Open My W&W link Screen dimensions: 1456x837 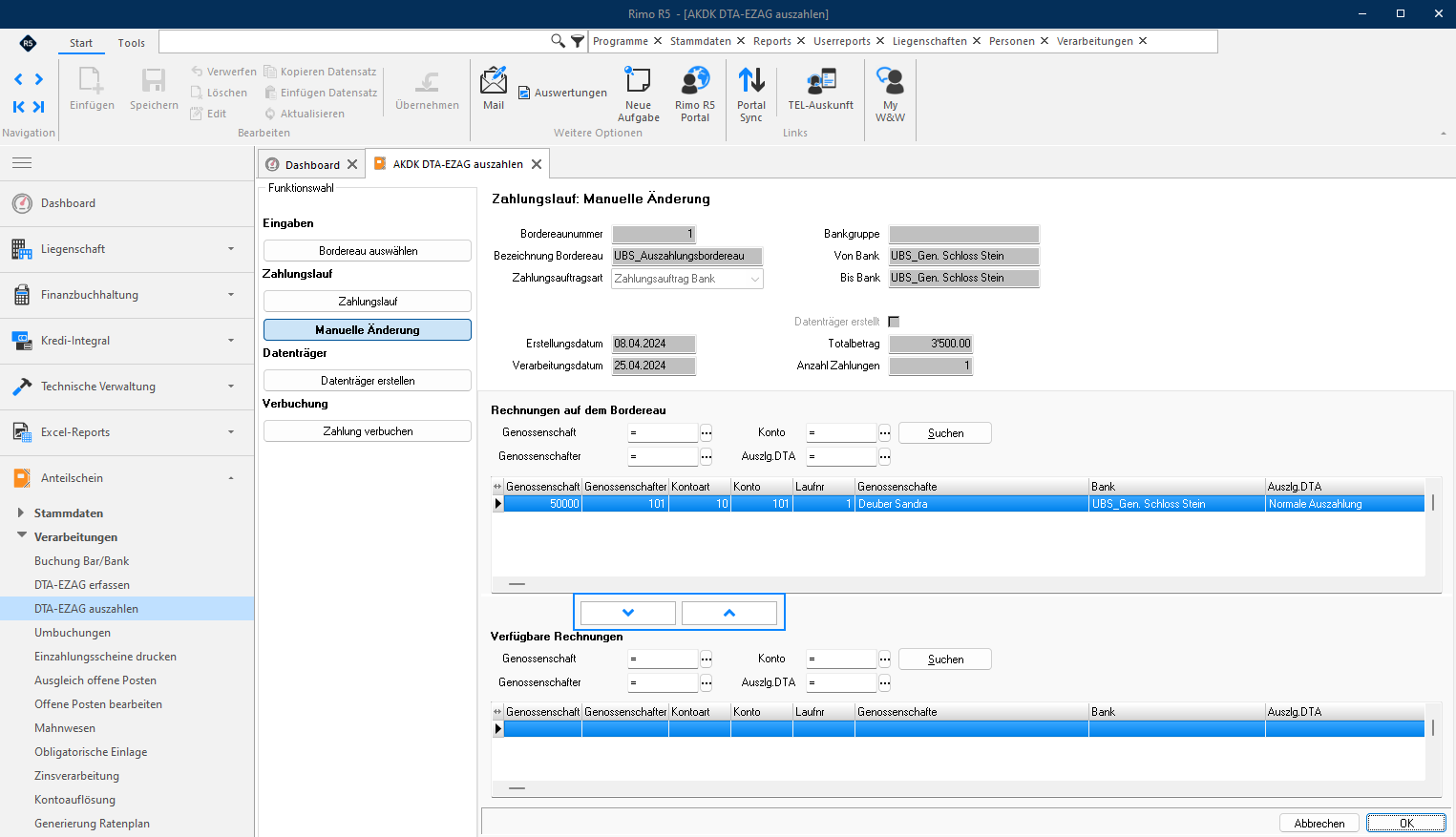tap(890, 94)
